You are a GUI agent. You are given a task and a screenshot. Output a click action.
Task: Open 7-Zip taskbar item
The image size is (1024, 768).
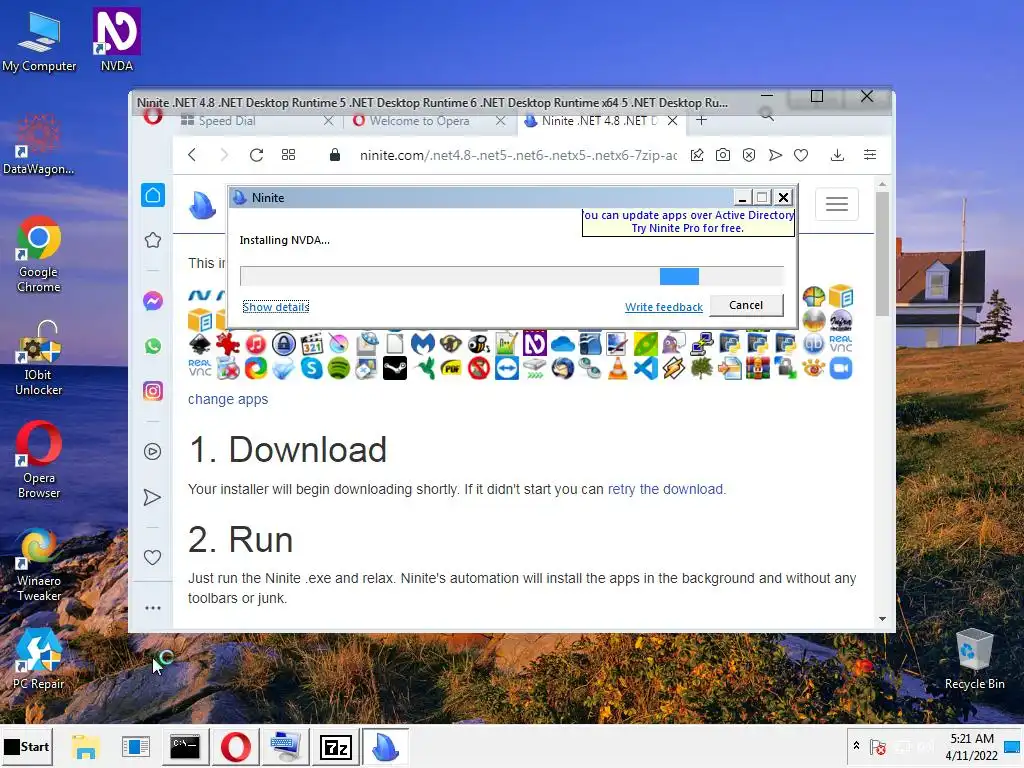coord(336,746)
